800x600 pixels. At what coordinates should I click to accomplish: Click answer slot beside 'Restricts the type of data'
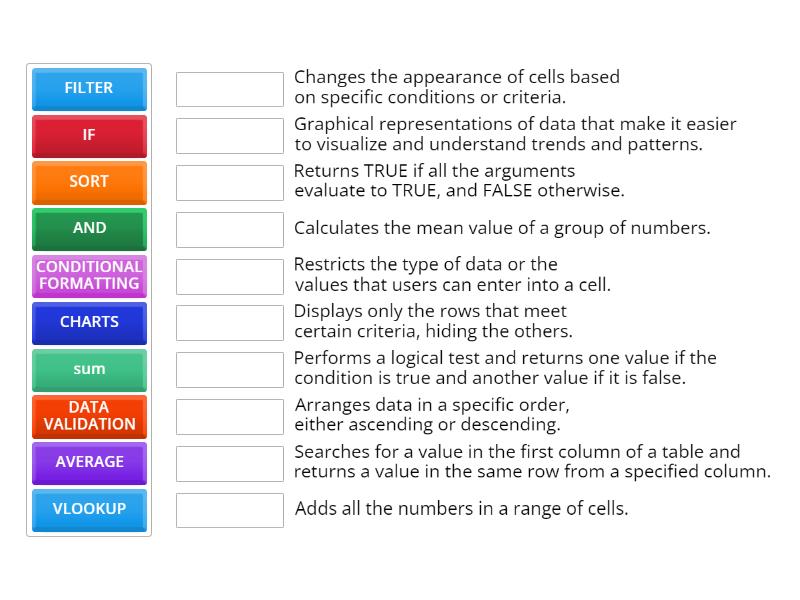pos(230,276)
